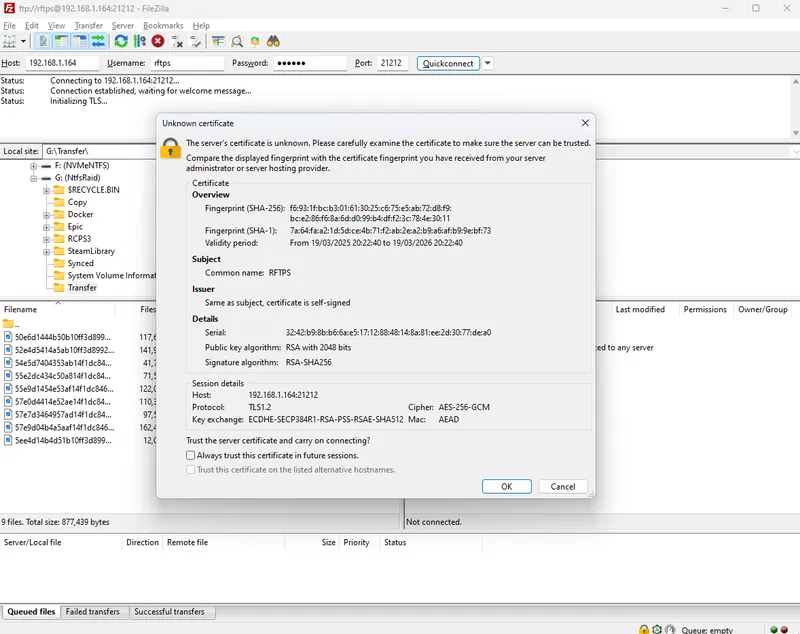Click OK to accept the certificate
The height and width of the screenshot is (634, 800).
coord(506,486)
